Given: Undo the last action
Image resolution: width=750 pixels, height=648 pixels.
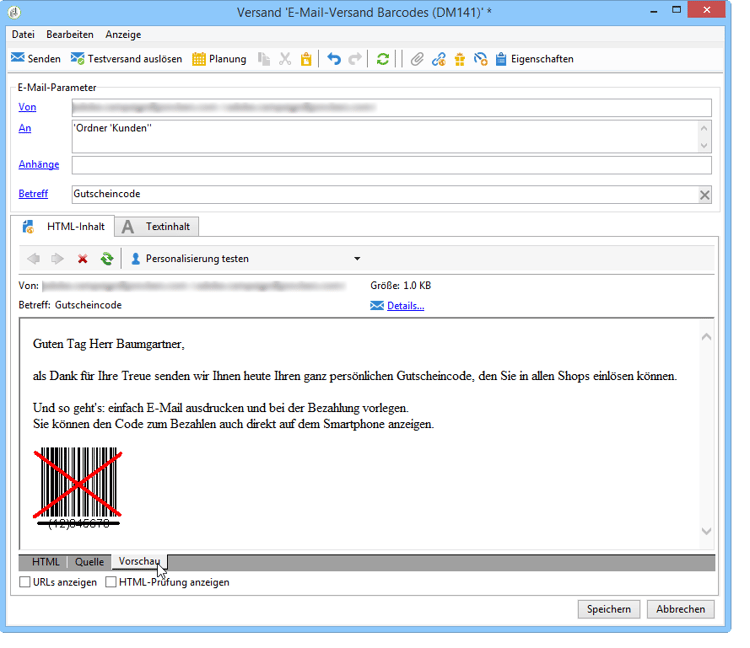Looking at the screenshot, I should click(334, 59).
